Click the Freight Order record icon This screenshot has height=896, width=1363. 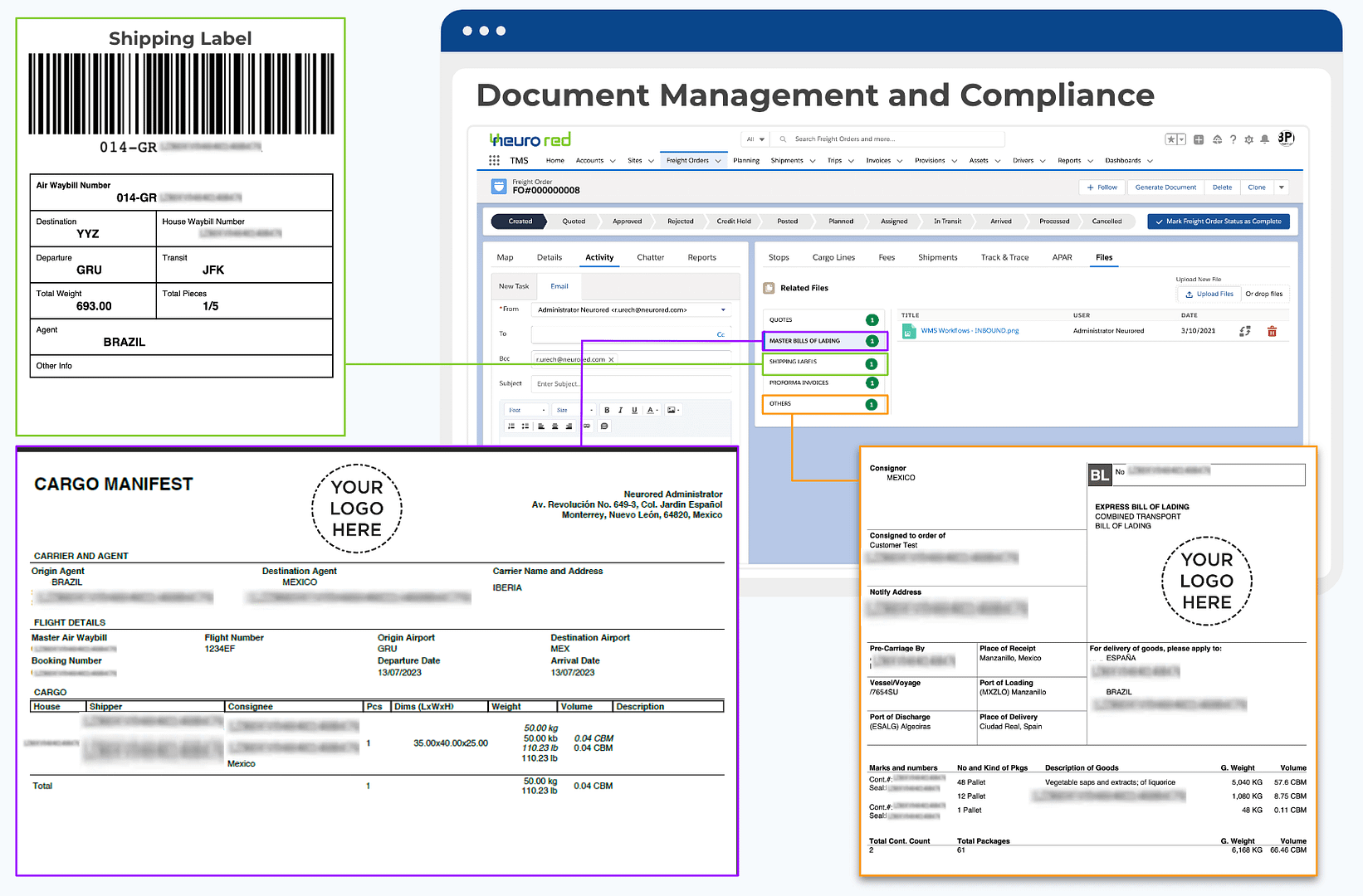(499, 187)
